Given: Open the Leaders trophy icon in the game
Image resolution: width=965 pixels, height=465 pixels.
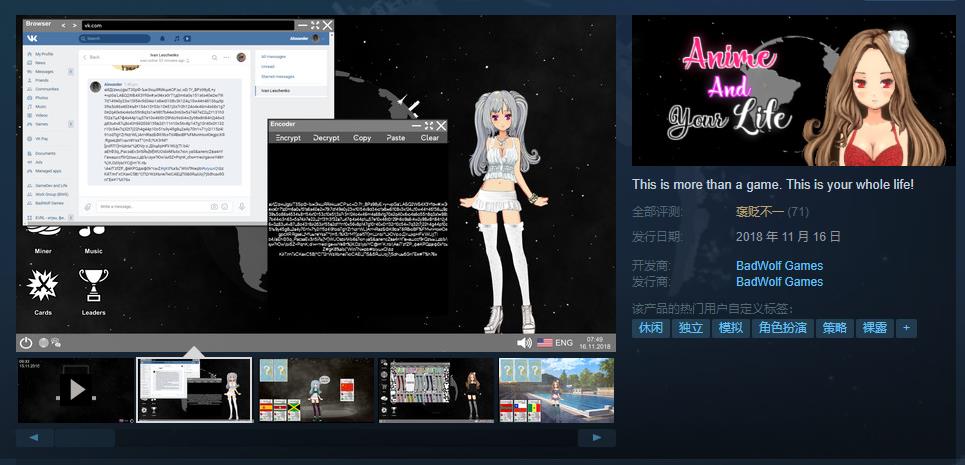Looking at the screenshot, I should [x=94, y=292].
